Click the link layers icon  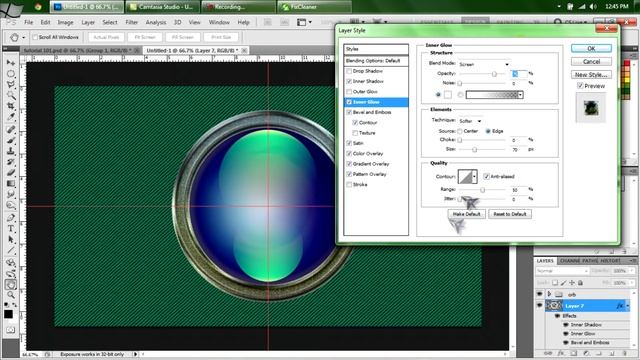click(548, 353)
